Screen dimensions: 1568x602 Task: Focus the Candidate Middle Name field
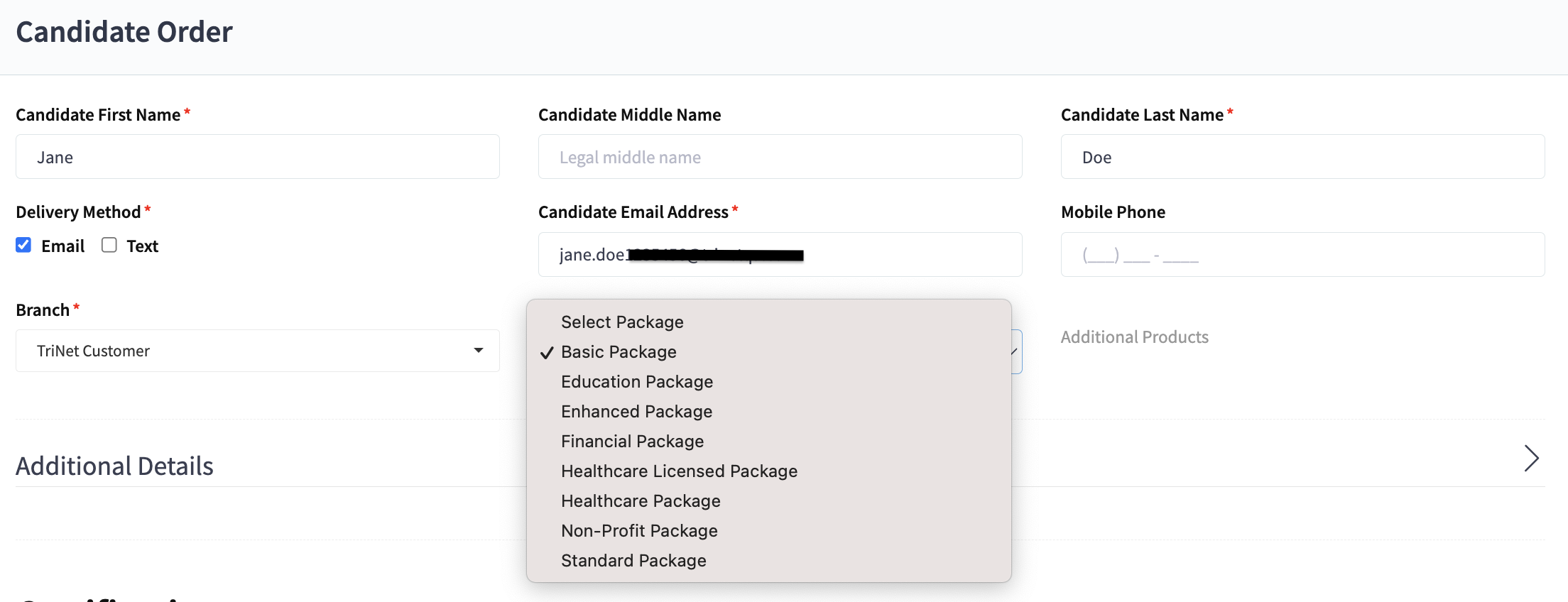coord(780,157)
